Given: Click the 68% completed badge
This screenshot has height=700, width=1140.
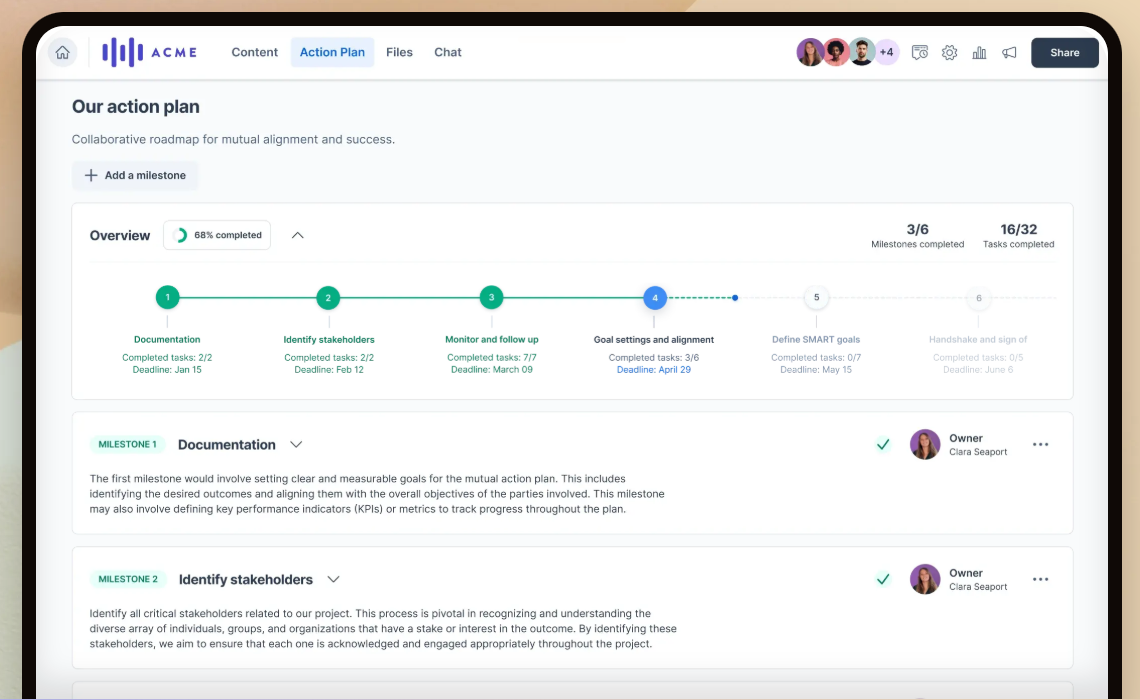Looking at the screenshot, I should point(217,235).
